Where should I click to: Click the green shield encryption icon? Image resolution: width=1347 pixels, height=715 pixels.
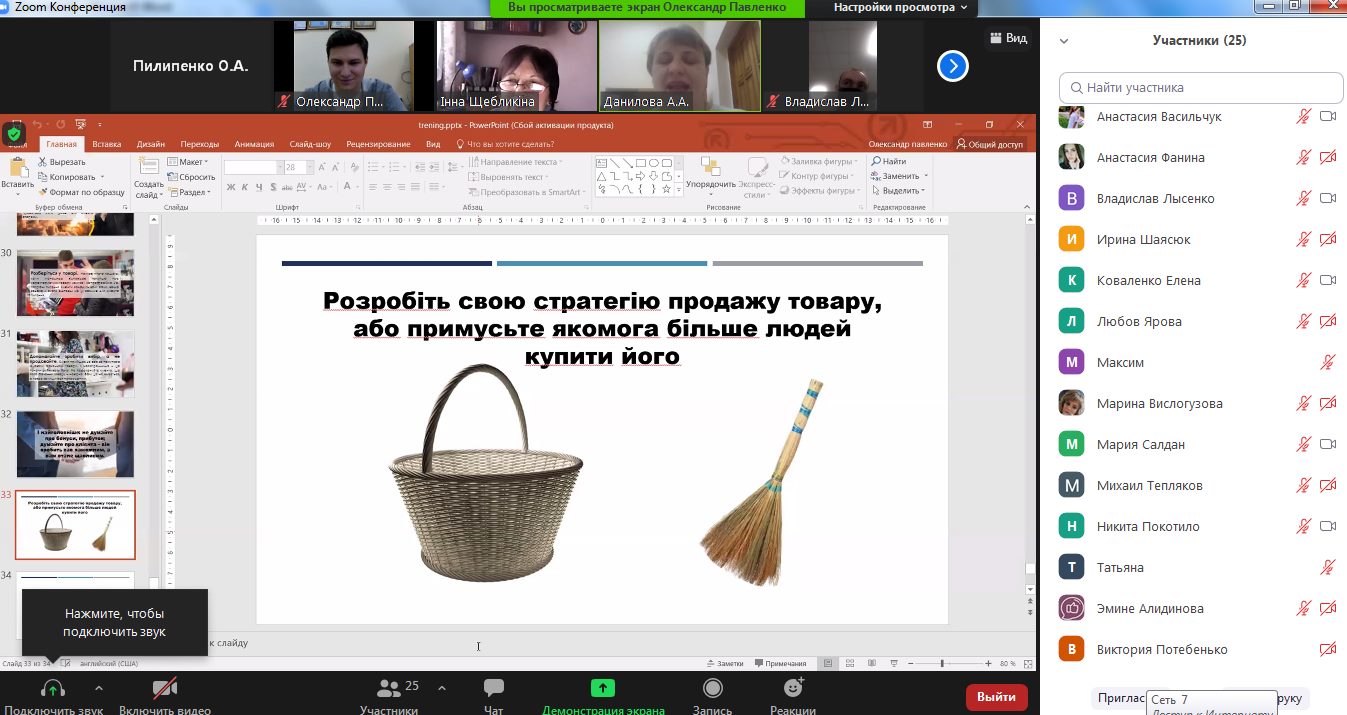click(13, 133)
